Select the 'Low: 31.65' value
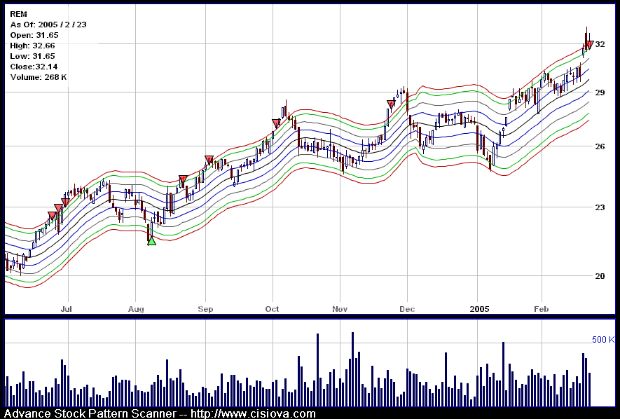The height and width of the screenshot is (419, 620). 32,56
